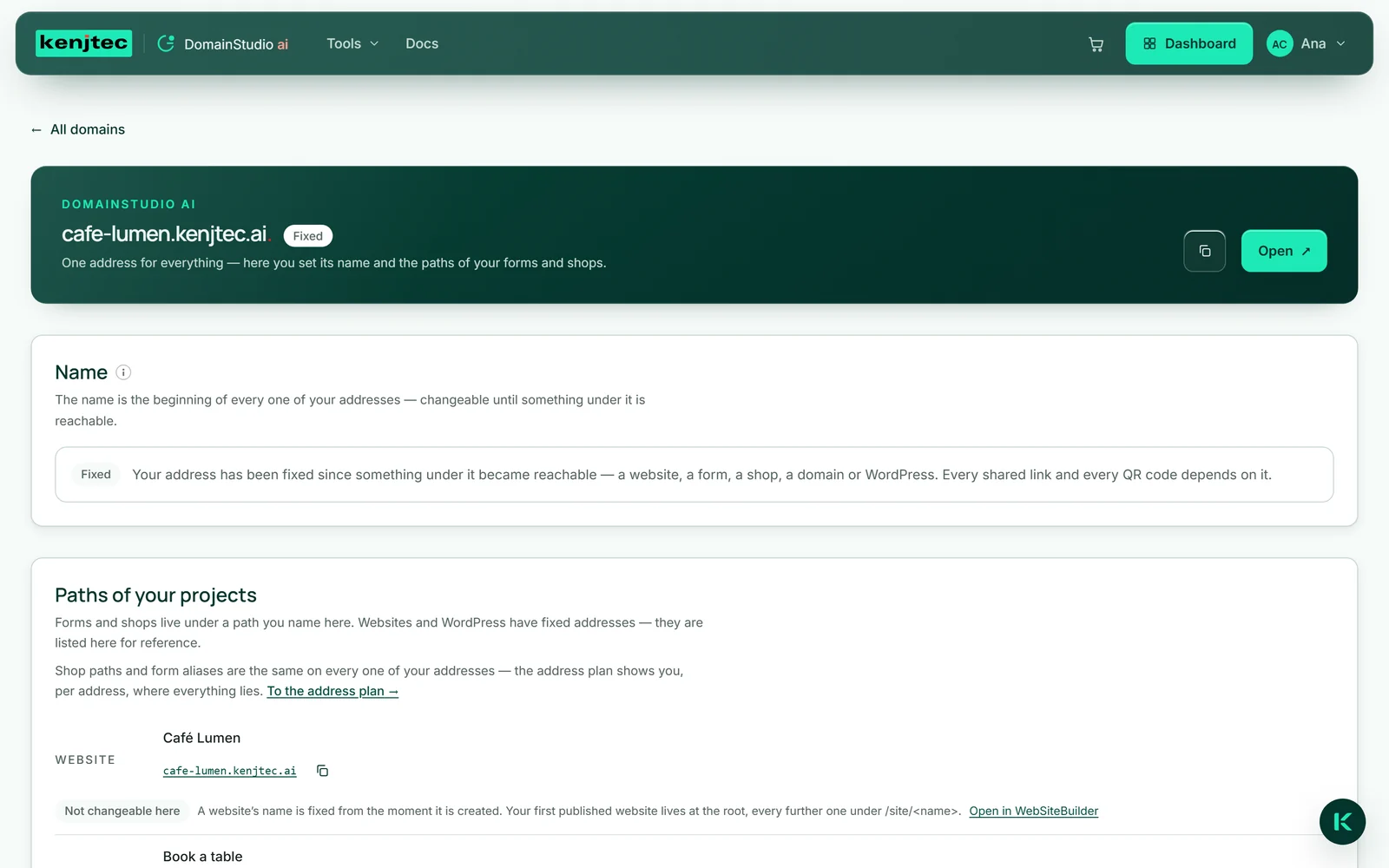Click the kenjtec logo
1389x868 pixels.
[x=83, y=43]
